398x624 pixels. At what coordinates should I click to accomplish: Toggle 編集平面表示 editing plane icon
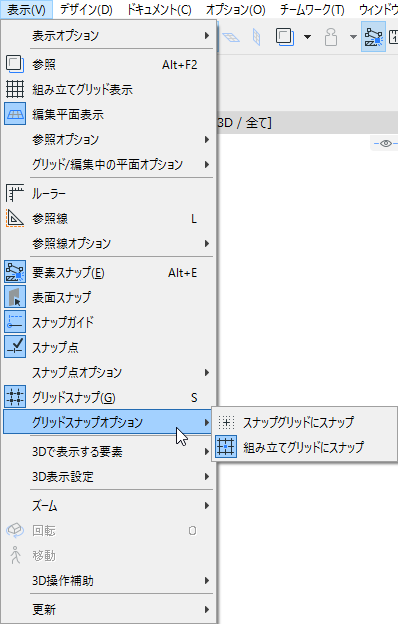(x=15, y=114)
